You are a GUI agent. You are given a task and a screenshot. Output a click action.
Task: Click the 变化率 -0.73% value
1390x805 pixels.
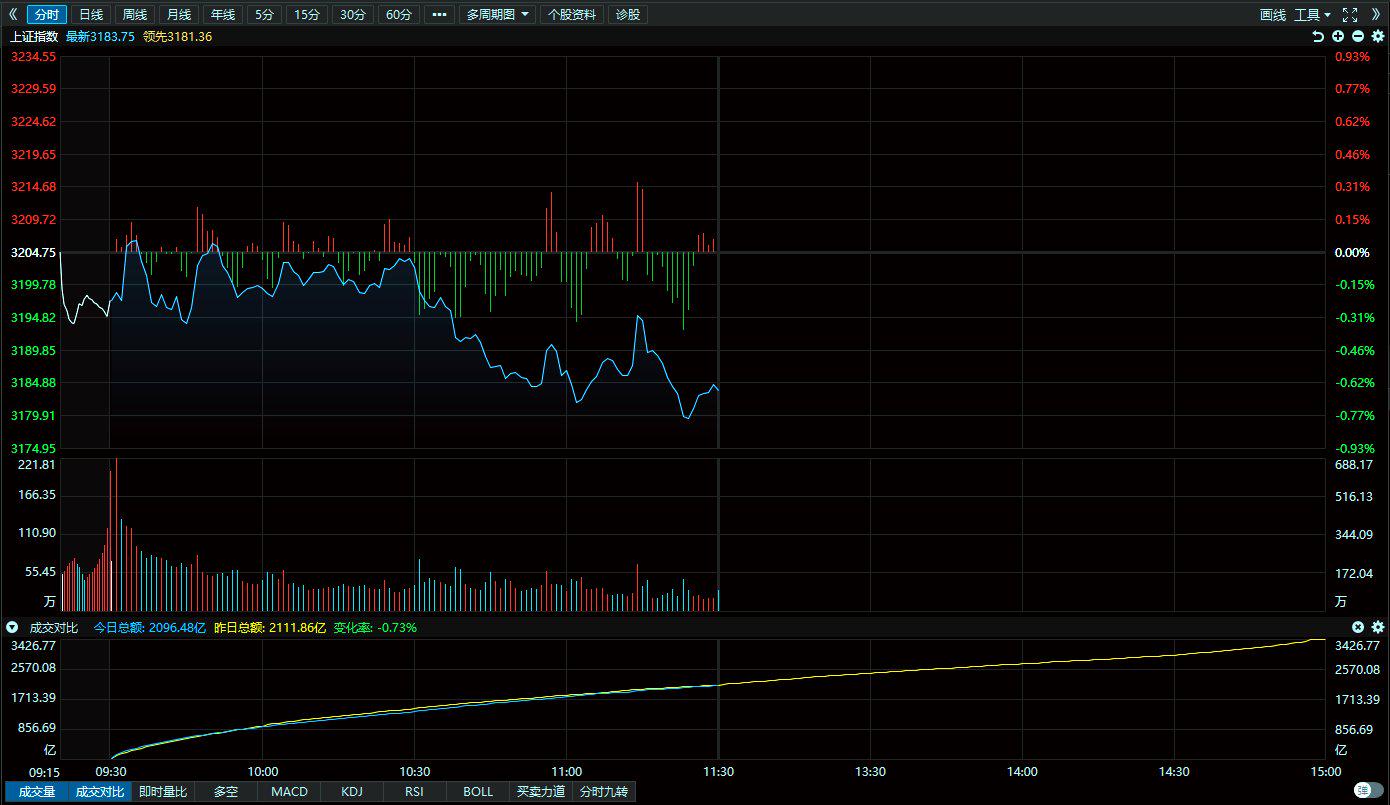pyautogui.click(x=375, y=627)
